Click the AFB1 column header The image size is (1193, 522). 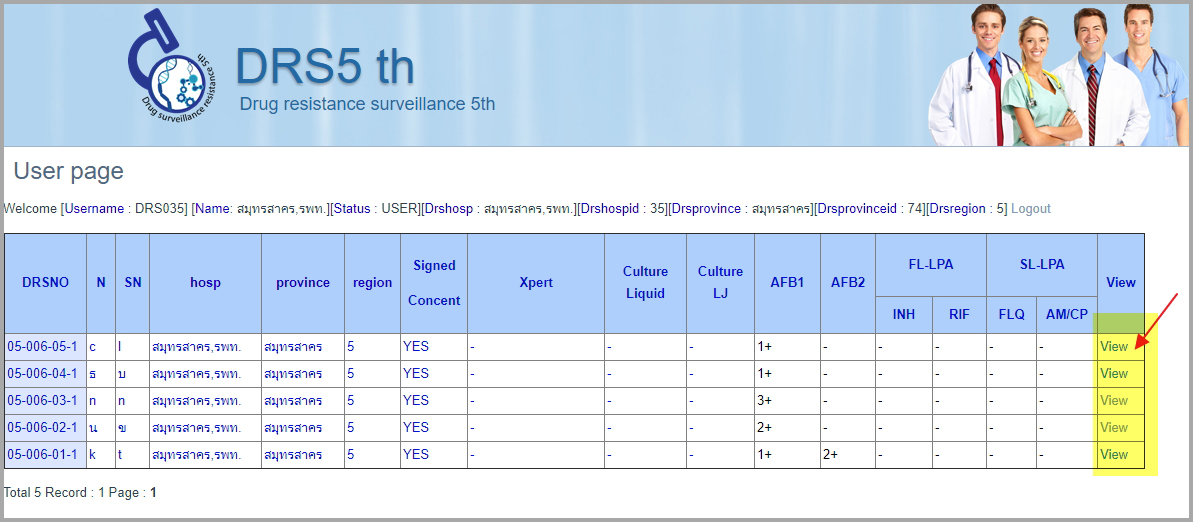787,283
